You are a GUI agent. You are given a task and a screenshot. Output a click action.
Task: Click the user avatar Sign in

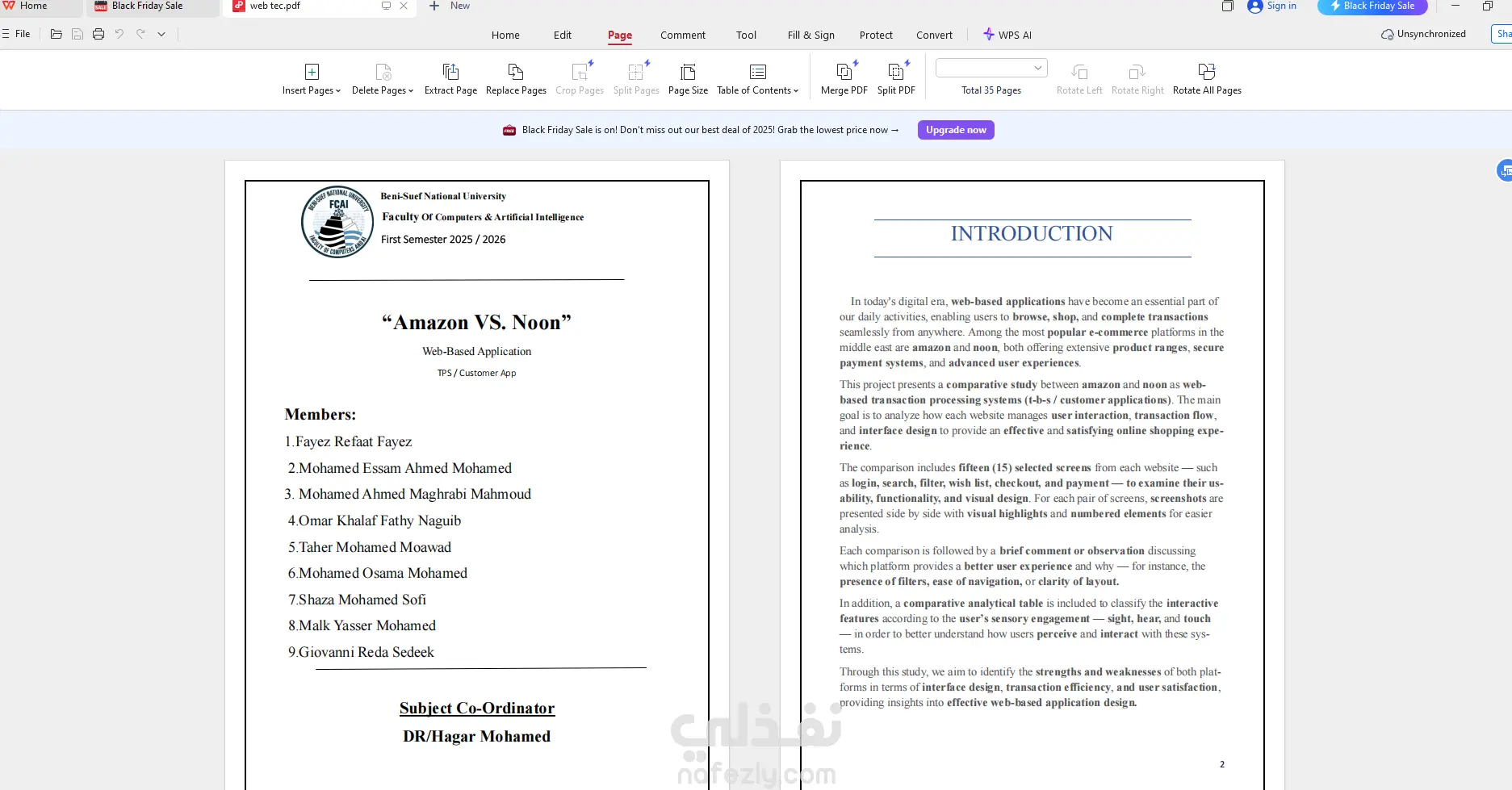pos(1271,6)
